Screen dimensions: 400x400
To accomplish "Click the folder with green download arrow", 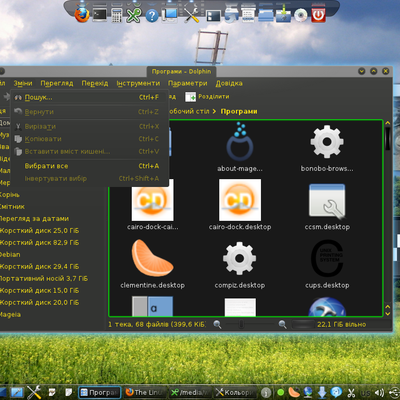I will (283, 15).
